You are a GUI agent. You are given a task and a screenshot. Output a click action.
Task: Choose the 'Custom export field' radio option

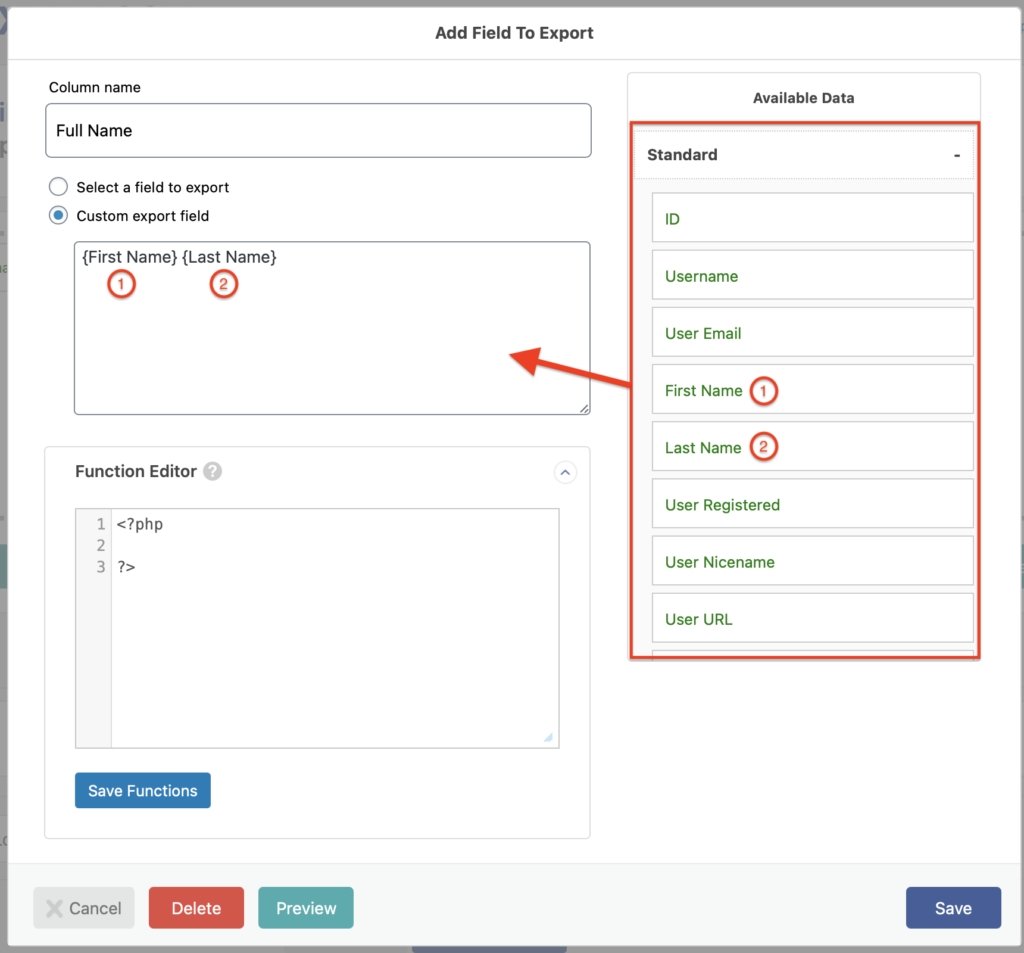click(59, 216)
